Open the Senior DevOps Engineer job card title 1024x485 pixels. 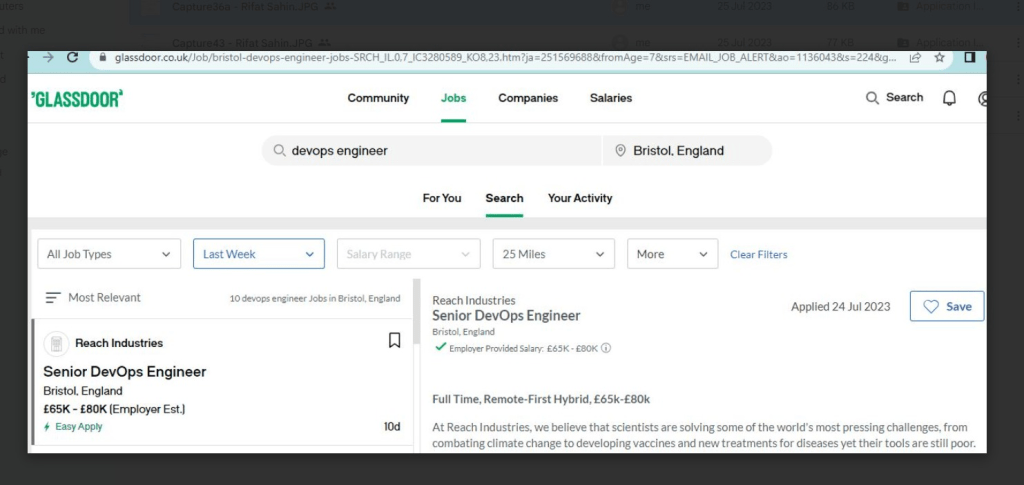(125, 371)
